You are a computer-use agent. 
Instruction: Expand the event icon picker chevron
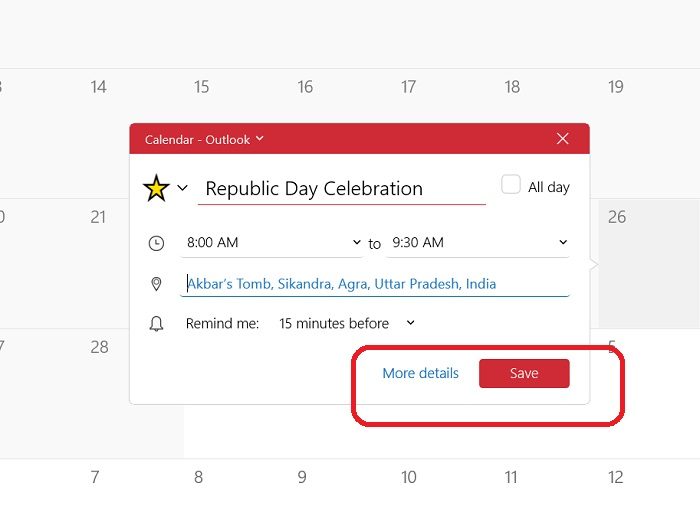182,188
